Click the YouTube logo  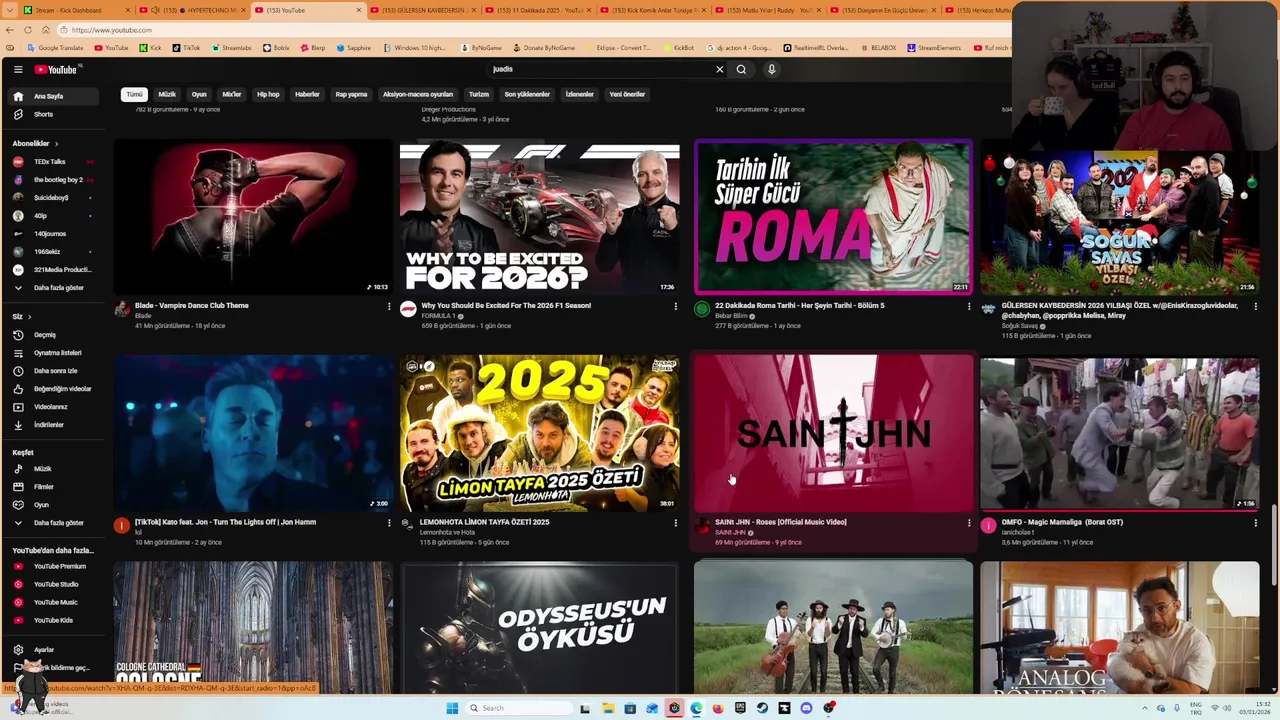tap(55, 69)
